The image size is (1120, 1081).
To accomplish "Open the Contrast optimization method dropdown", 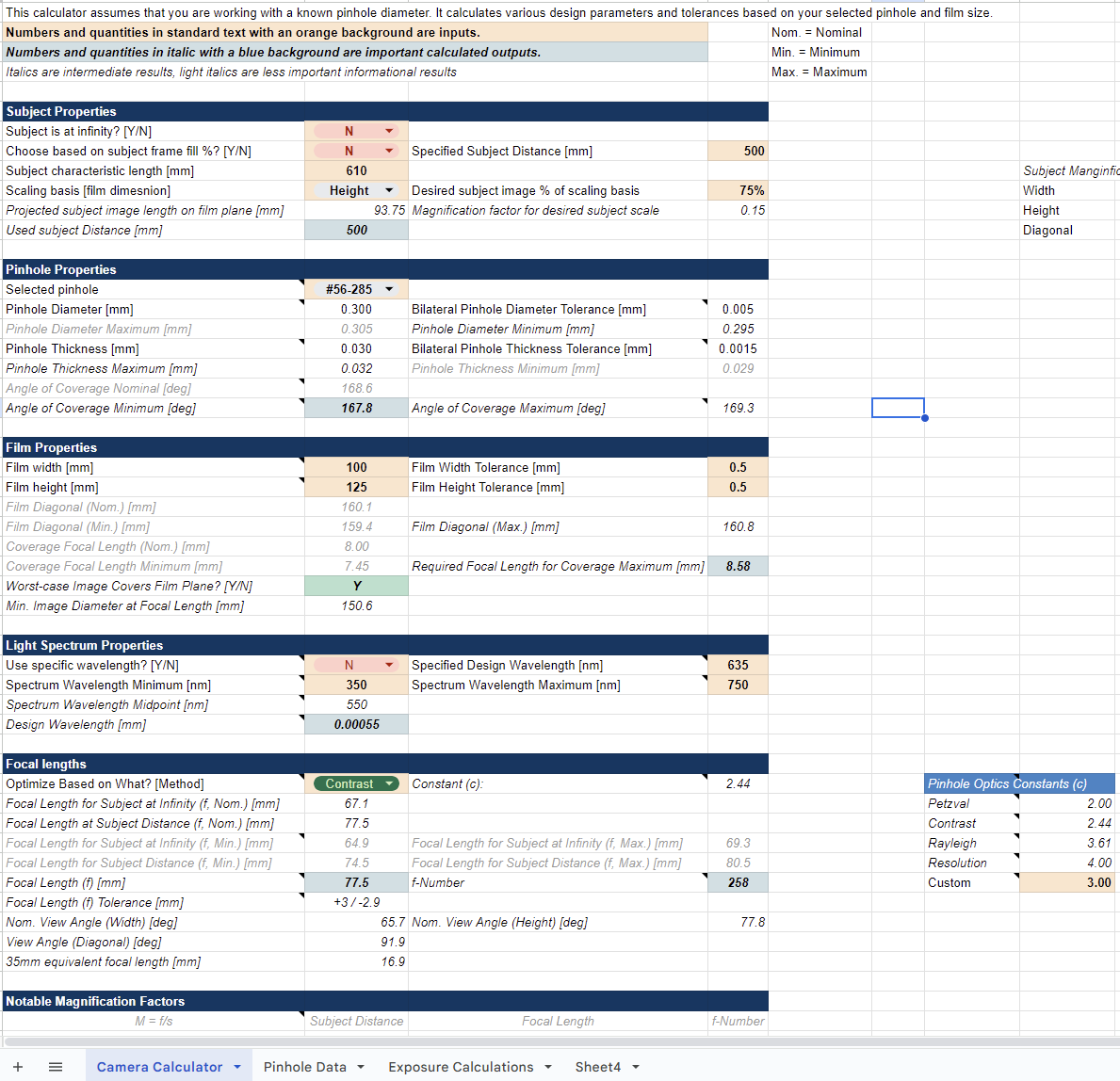I will point(389,783).
